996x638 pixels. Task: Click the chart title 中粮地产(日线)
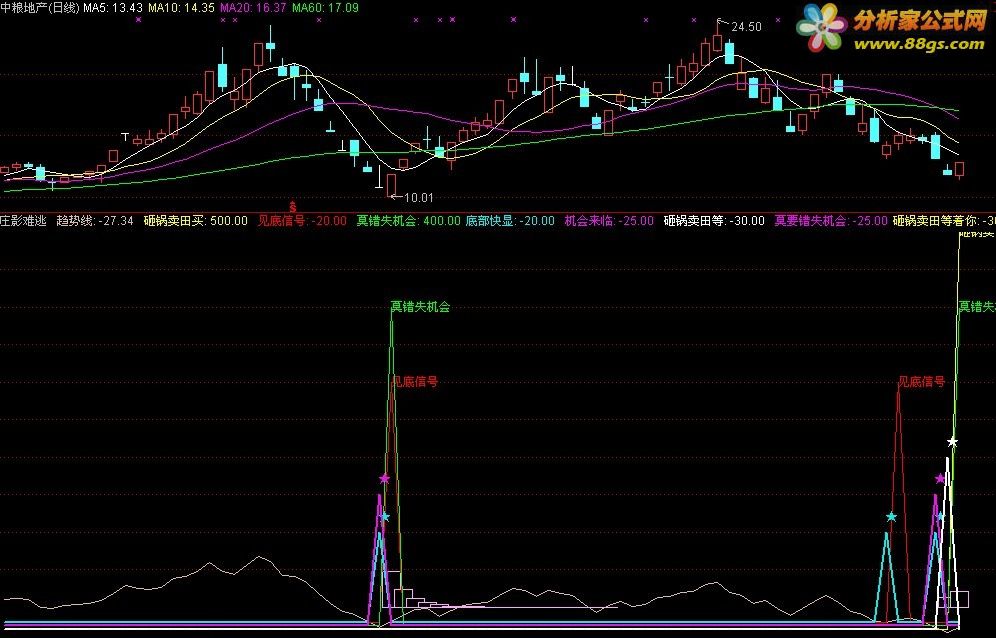40,8
